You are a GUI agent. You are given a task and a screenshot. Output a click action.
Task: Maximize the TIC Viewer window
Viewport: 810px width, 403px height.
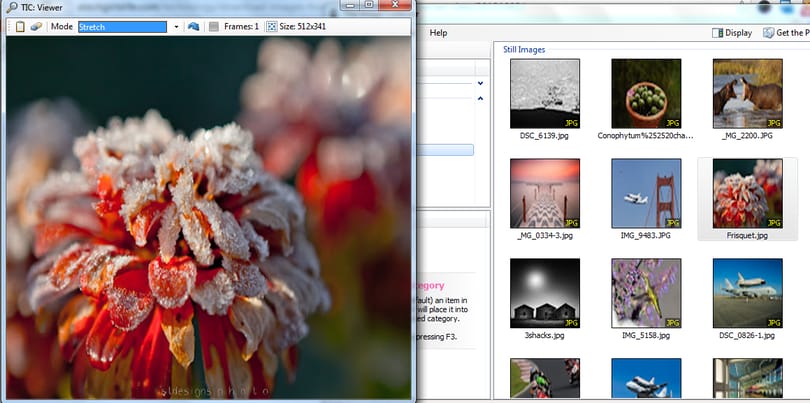[369, 5]
